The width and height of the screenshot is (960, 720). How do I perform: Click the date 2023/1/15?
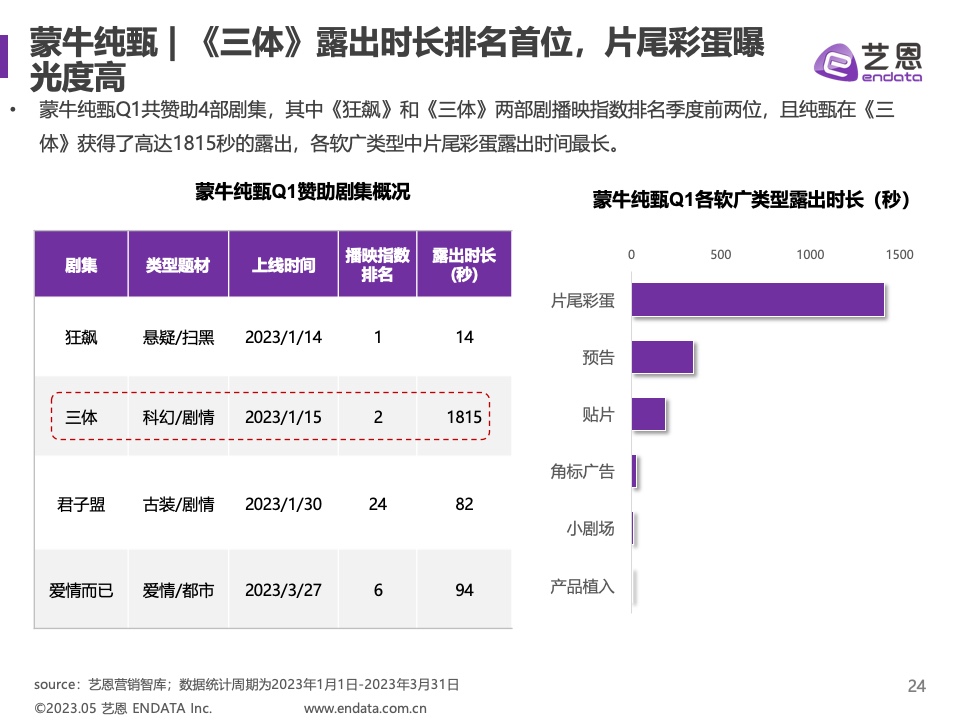283,418
